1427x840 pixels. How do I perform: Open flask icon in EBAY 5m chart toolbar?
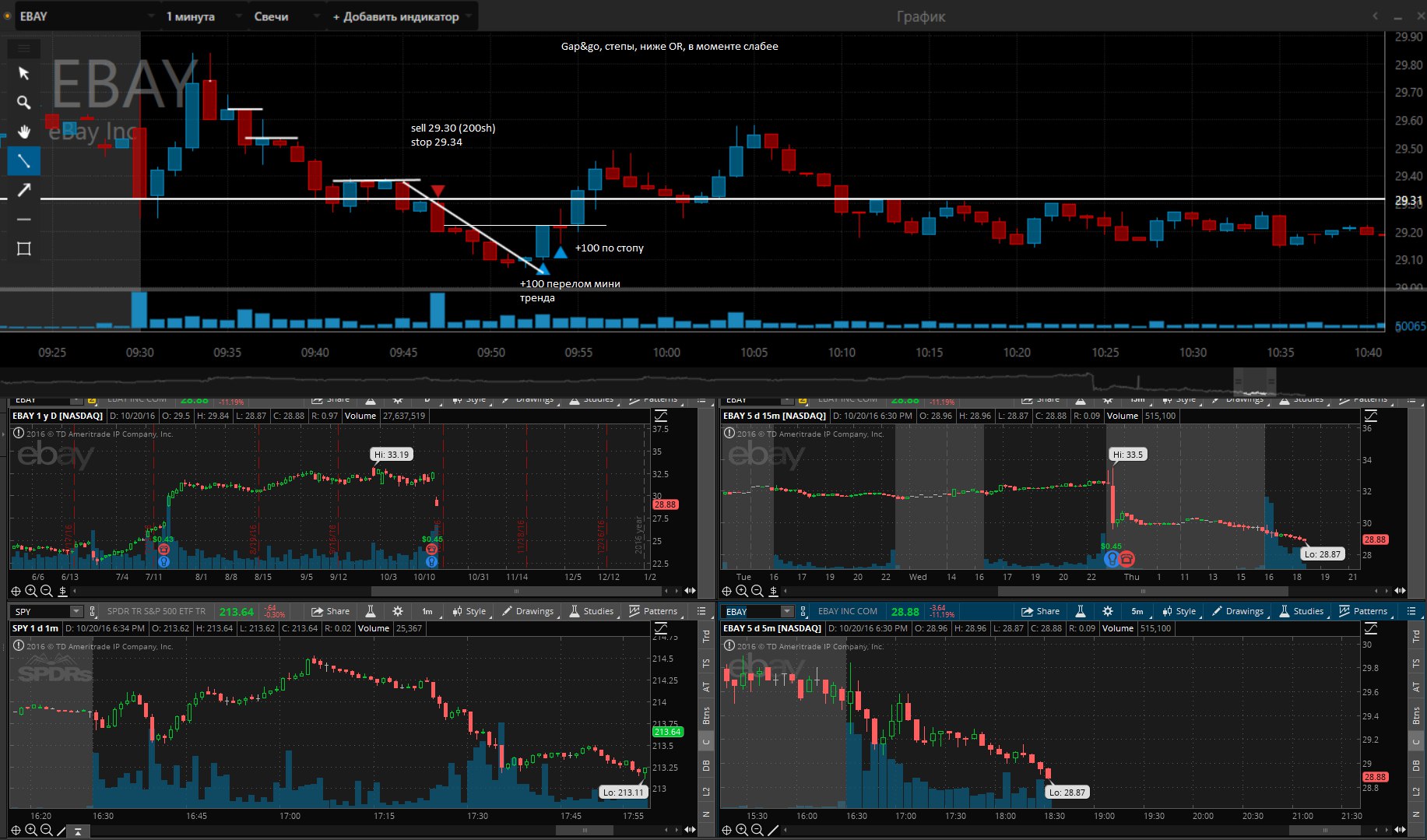(x=1081, y=611)
